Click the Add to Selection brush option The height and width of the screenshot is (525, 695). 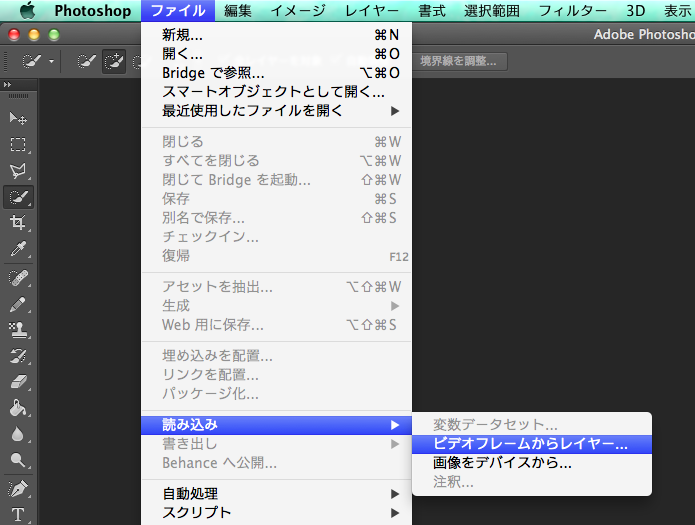coord(114,61)
